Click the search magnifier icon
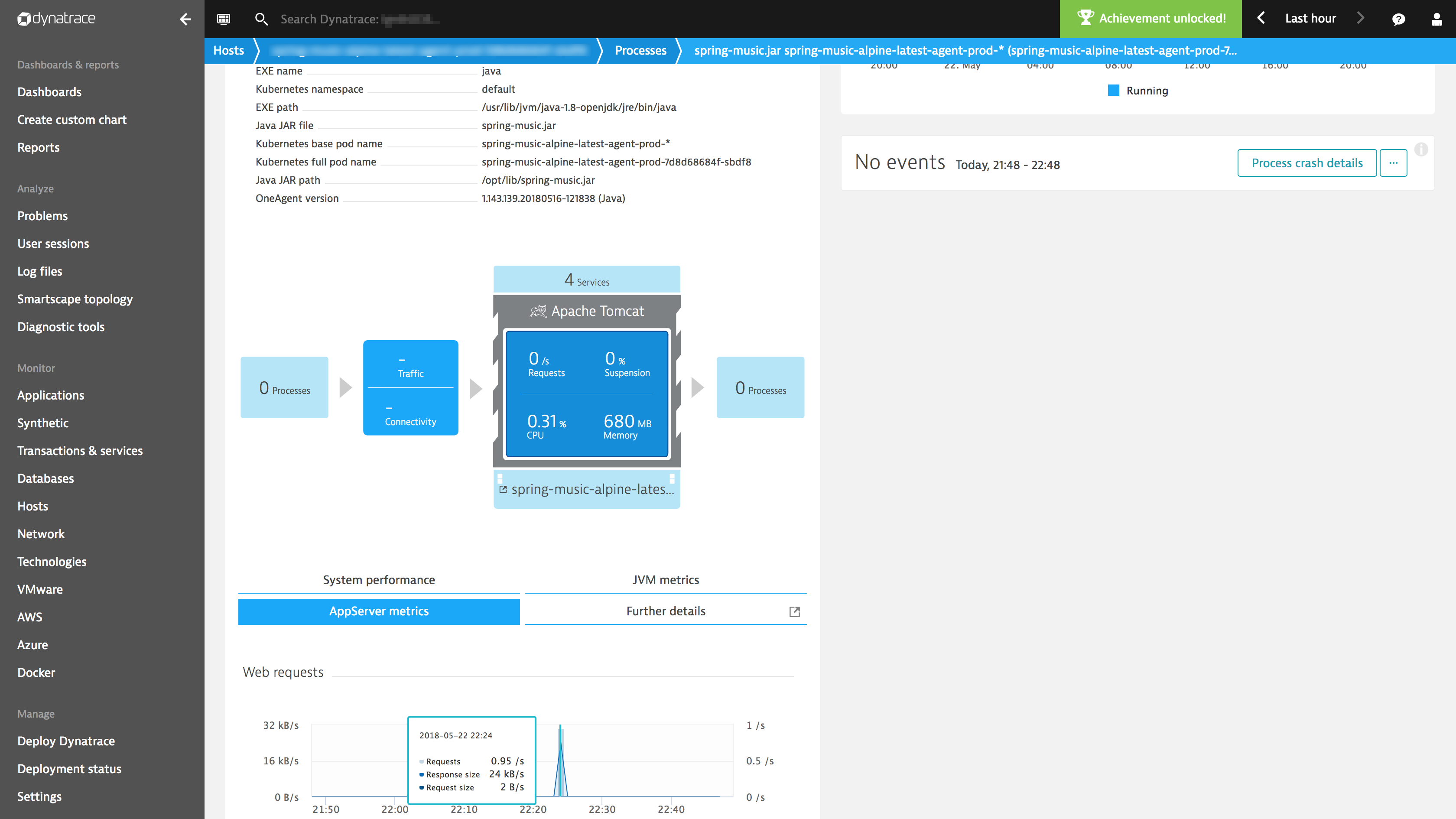The height and width of the screenshot is (819, 1456). coord(261,19)
